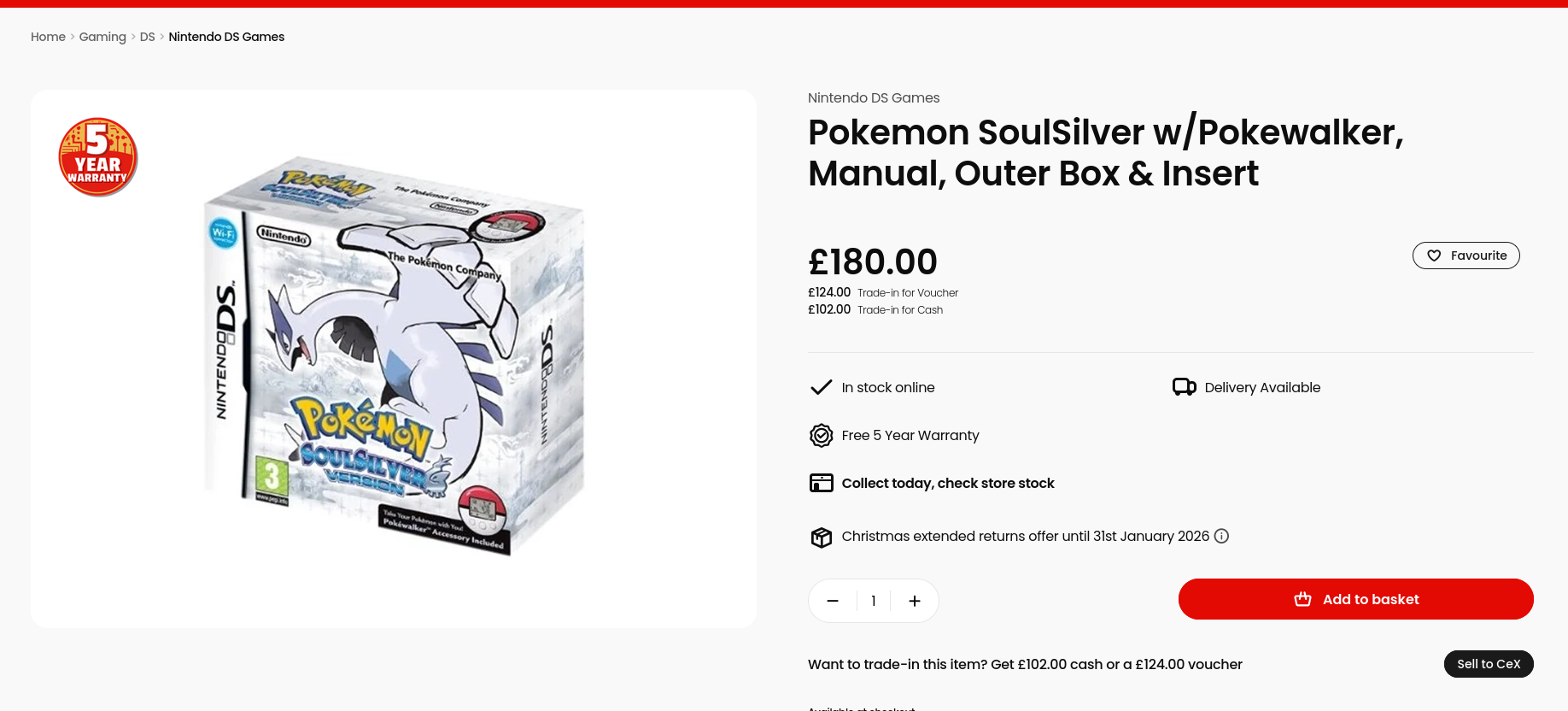Open the Gaming breadcrumb link

102,37
